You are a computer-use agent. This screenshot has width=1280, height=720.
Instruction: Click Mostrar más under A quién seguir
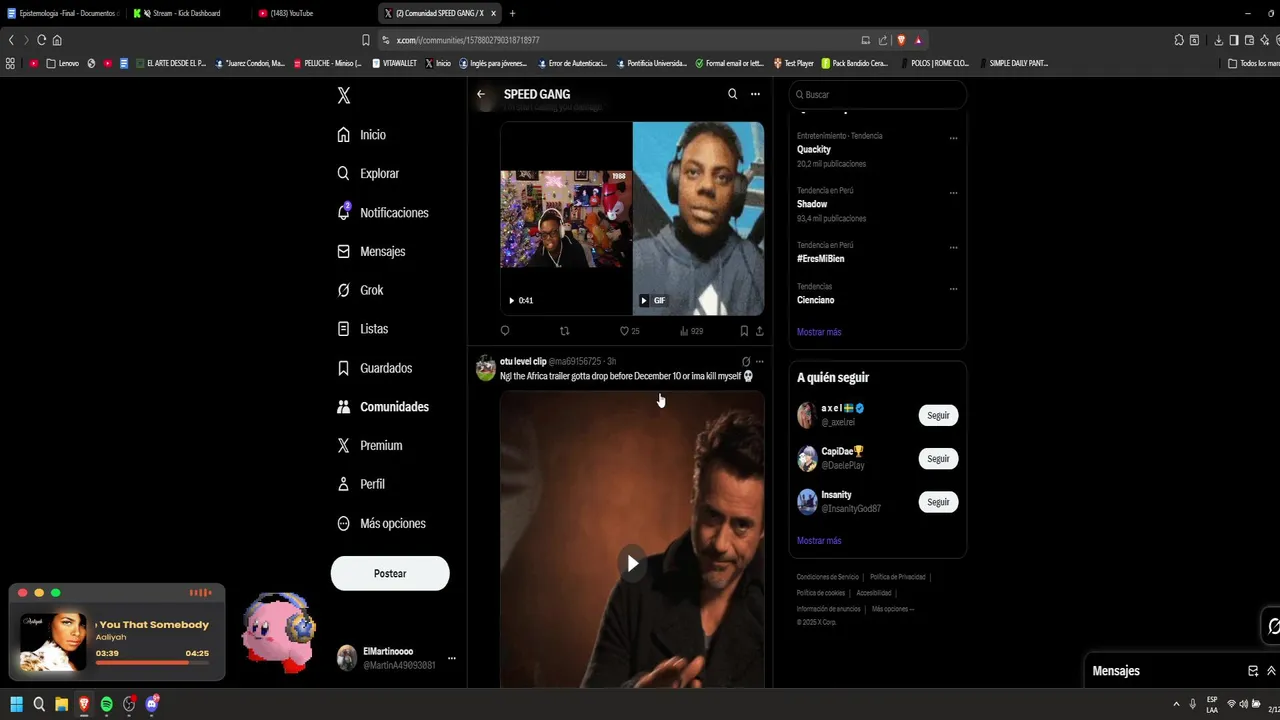819,541
